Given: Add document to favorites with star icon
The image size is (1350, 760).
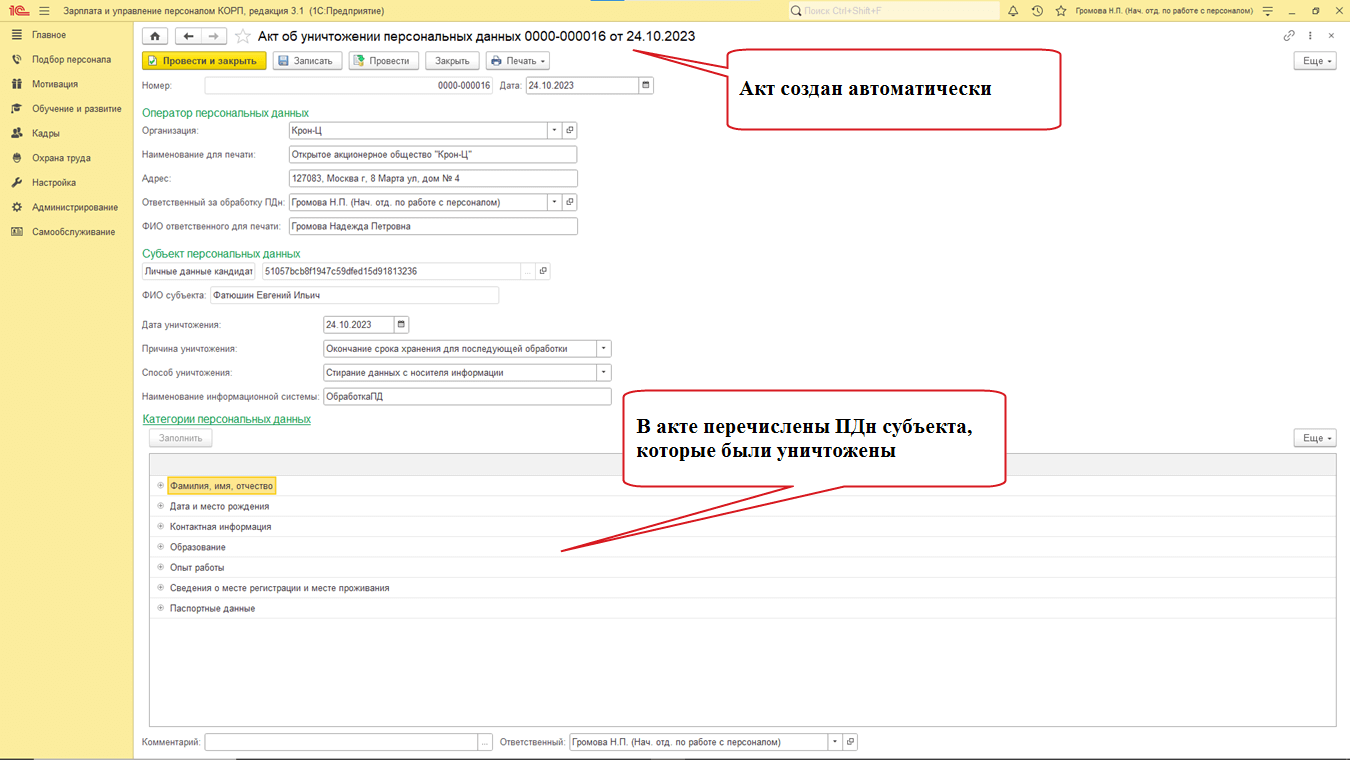Looking at the screenshot, I should point(242,36).
